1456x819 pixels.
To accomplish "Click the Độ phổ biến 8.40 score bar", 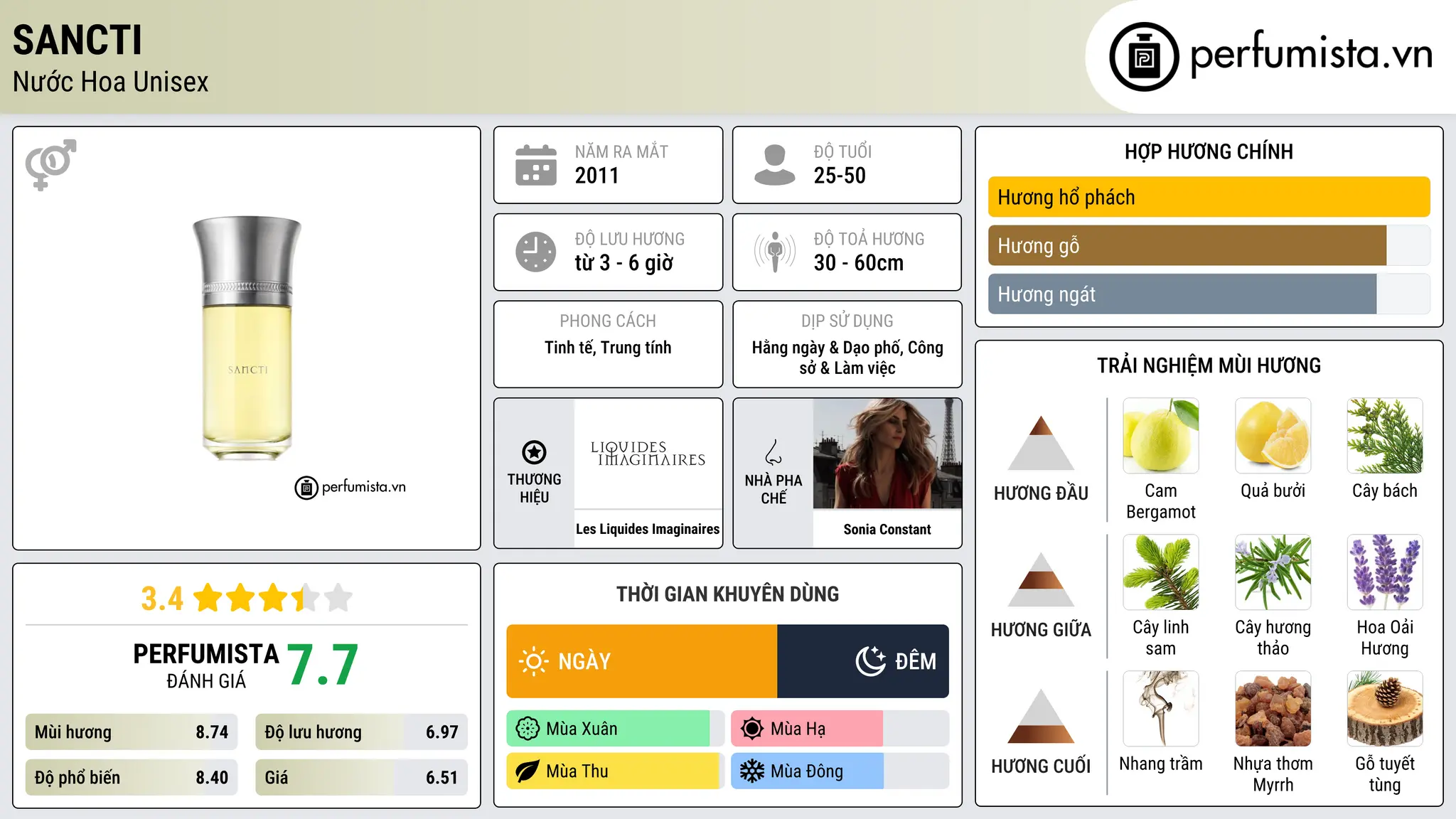I will 132,777.
